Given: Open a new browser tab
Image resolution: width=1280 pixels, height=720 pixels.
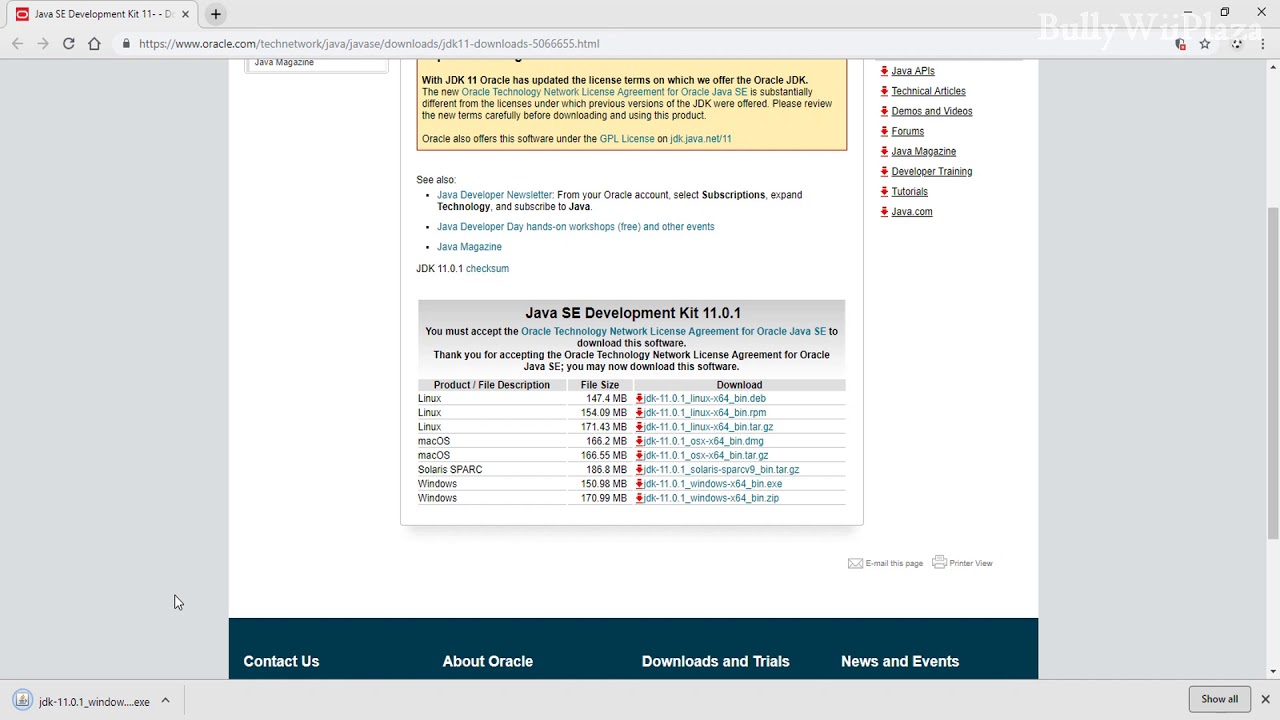Looking at the screenshot, I should (x=216, y=14).
